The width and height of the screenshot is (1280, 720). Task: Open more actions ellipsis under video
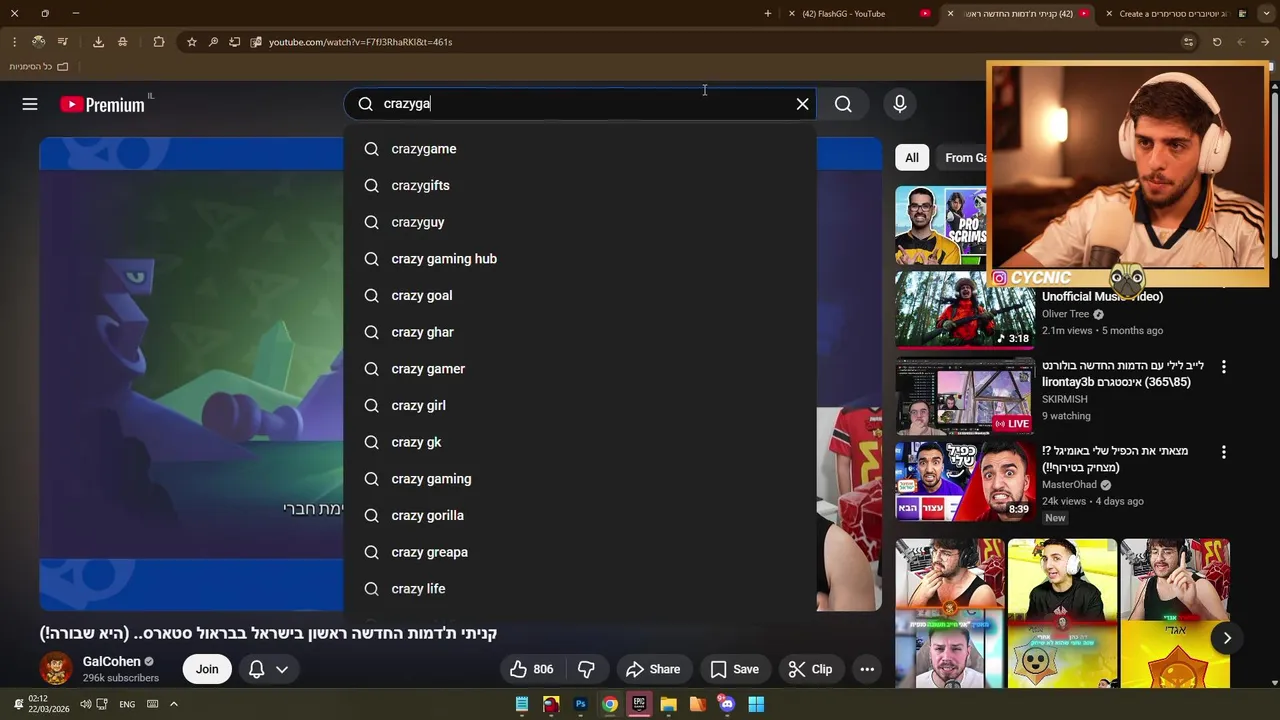pyautogui.click(x=867, y=669)
